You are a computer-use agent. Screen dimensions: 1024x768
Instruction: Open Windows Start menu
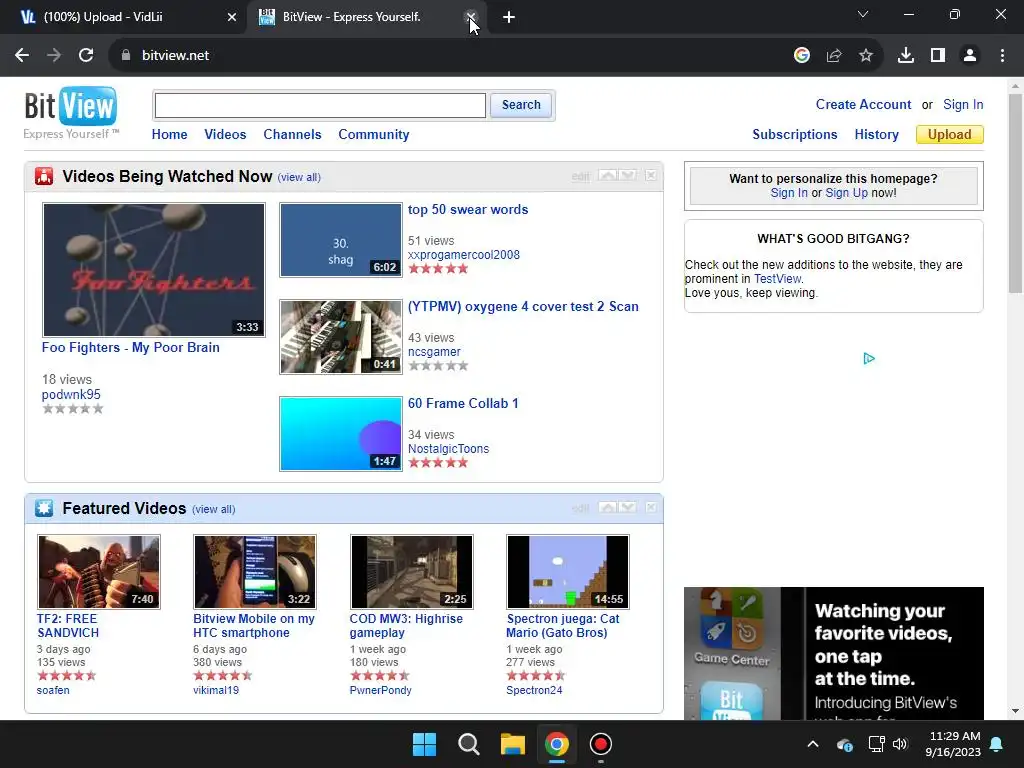click(x=424, y=744)
